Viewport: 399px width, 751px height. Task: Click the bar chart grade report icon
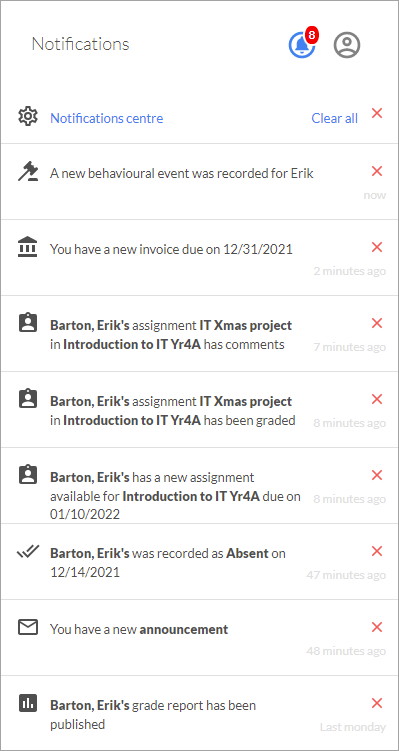(x=28, y=703)
